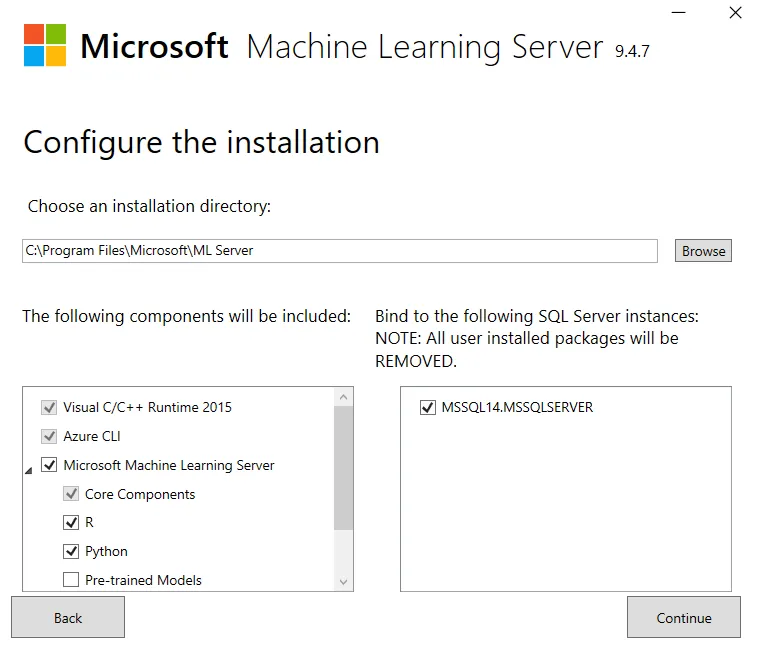
Task: Click Continue to proceed with installation
Action: coord(684,617)
